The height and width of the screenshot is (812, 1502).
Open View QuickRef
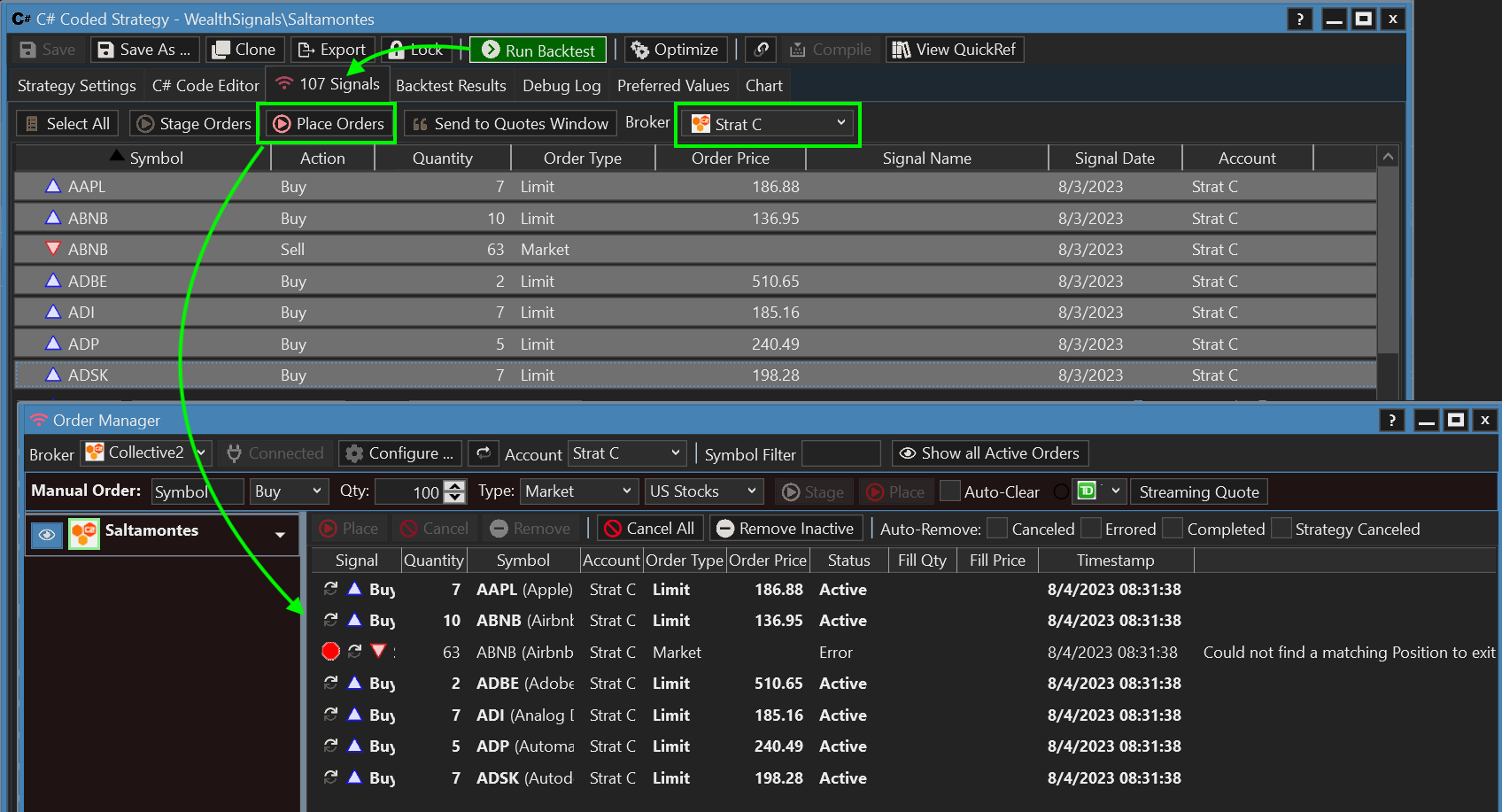[x=954, y=50]
